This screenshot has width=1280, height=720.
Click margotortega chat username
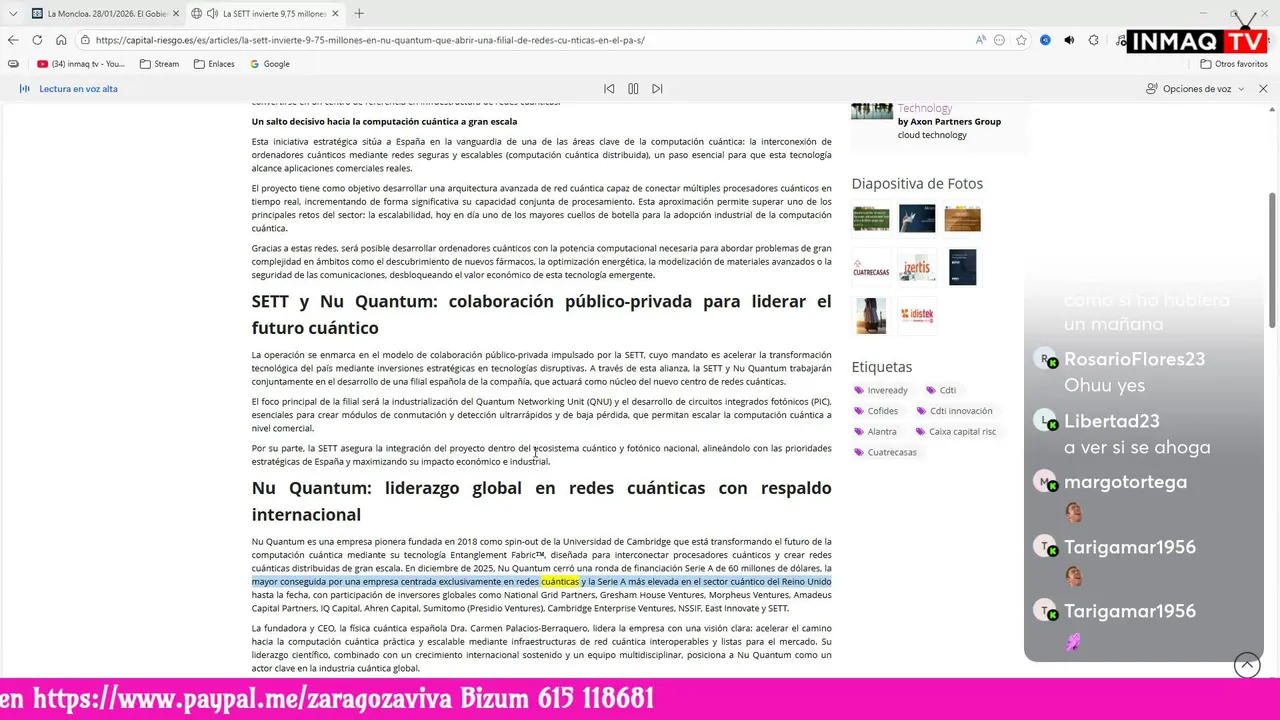coord(1125,482)
